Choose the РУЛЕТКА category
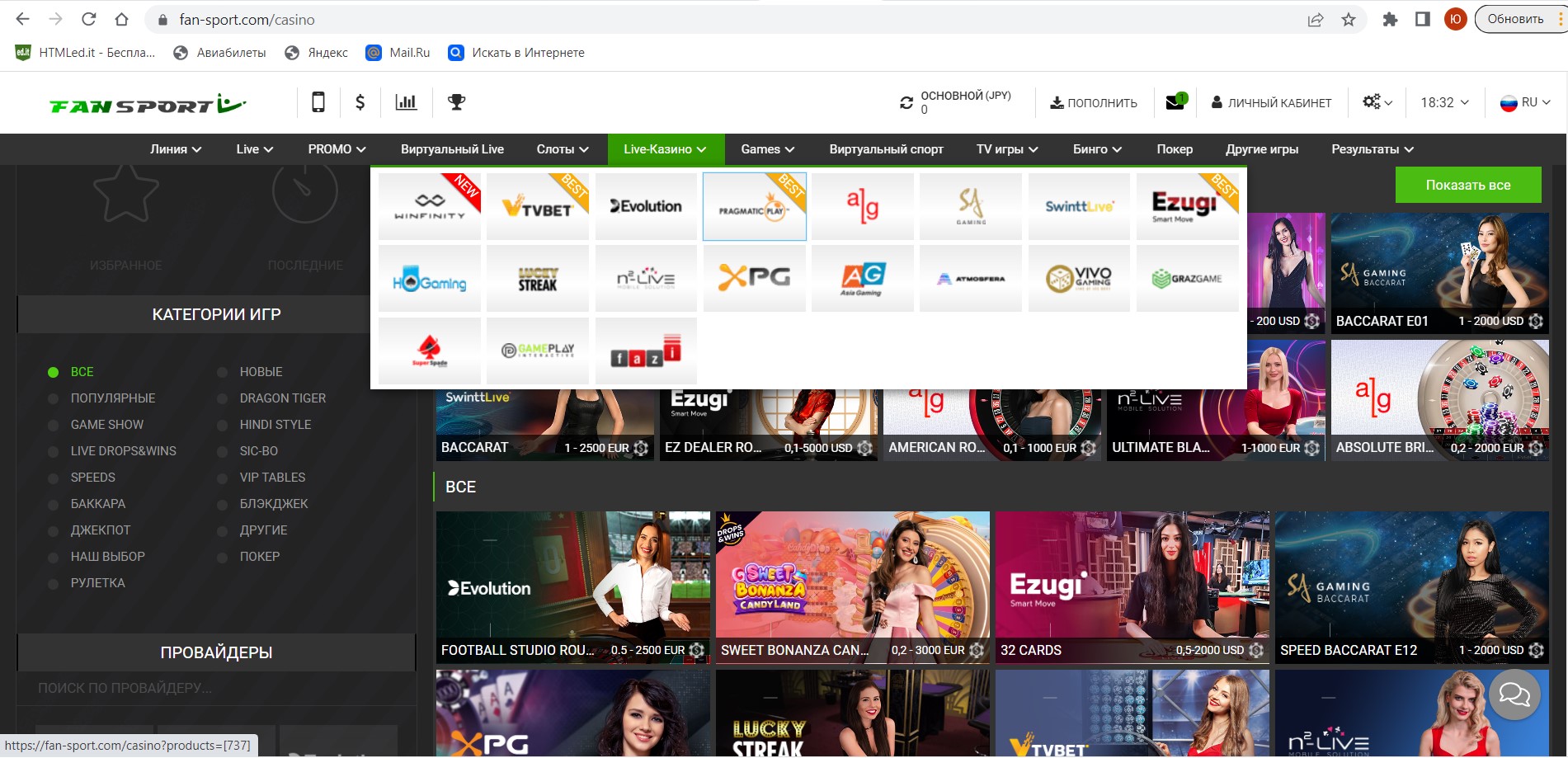This screenshot has width=1568, height=758. click(x=97, y=583)
